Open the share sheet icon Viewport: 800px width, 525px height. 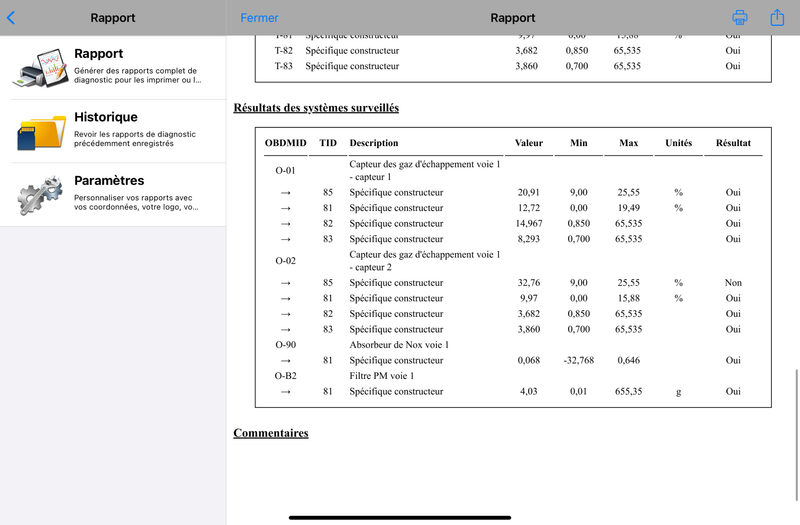777,17
